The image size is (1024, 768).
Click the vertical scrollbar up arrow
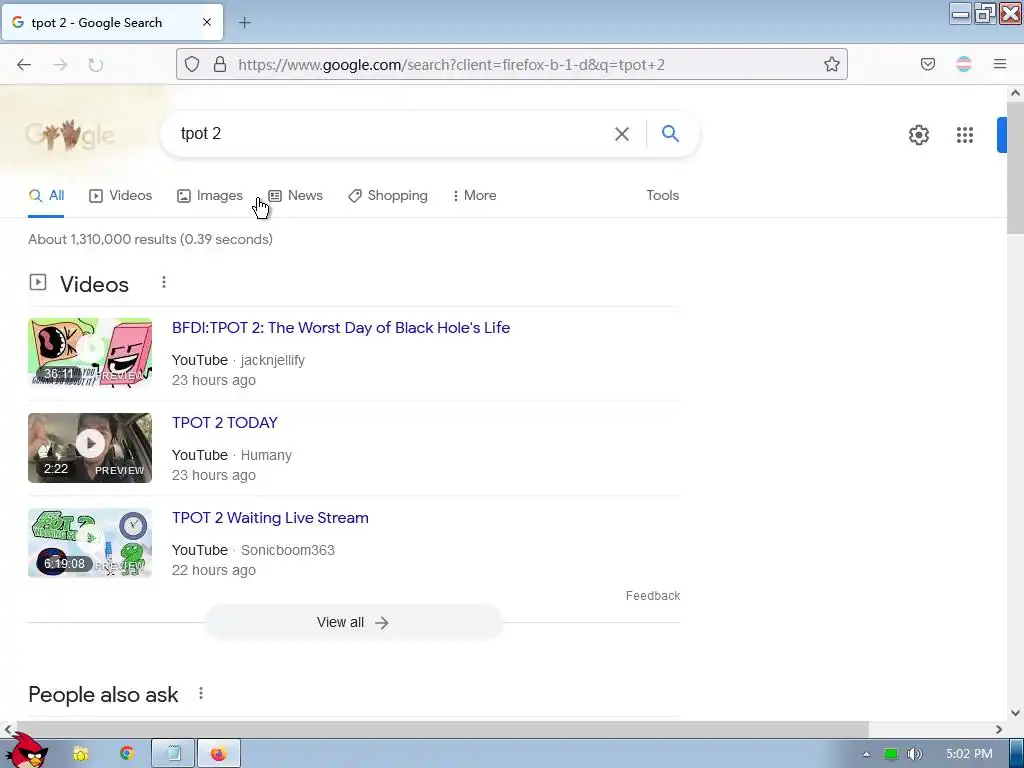tap(1016, 93)
